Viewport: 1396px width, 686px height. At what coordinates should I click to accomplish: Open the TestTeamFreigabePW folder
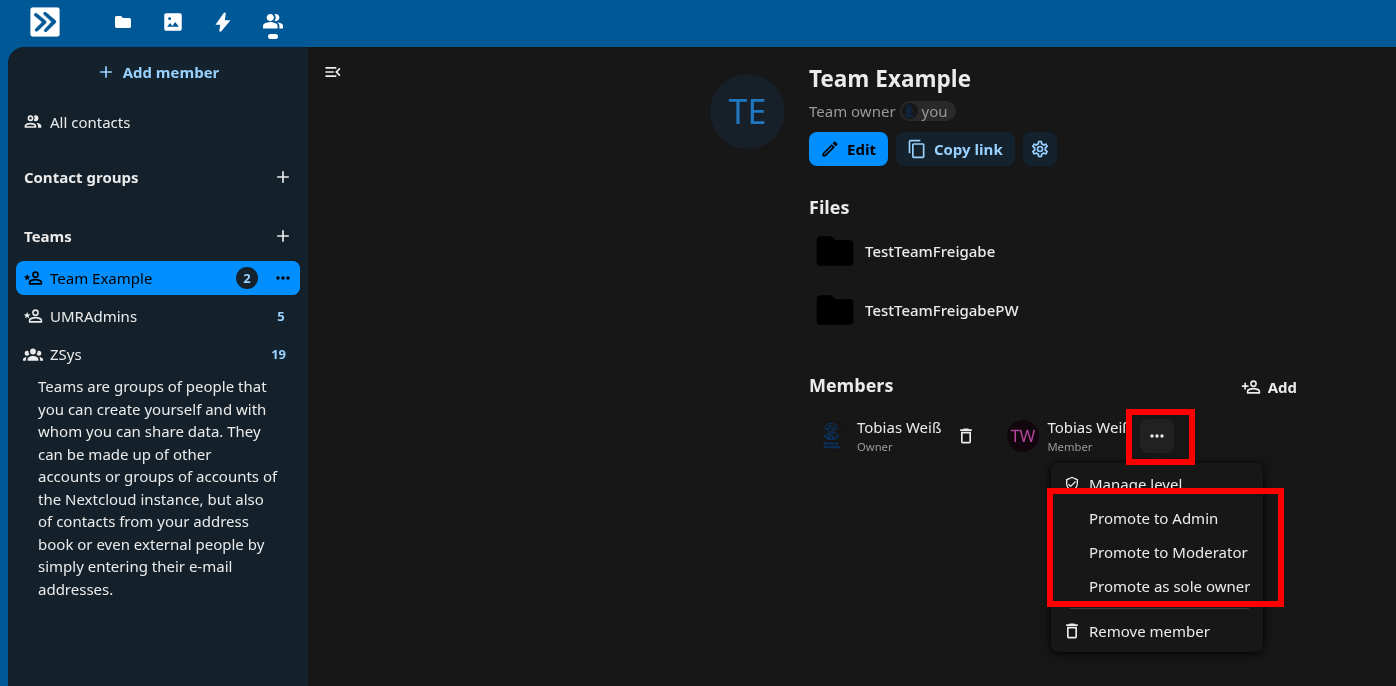point(941,310)
